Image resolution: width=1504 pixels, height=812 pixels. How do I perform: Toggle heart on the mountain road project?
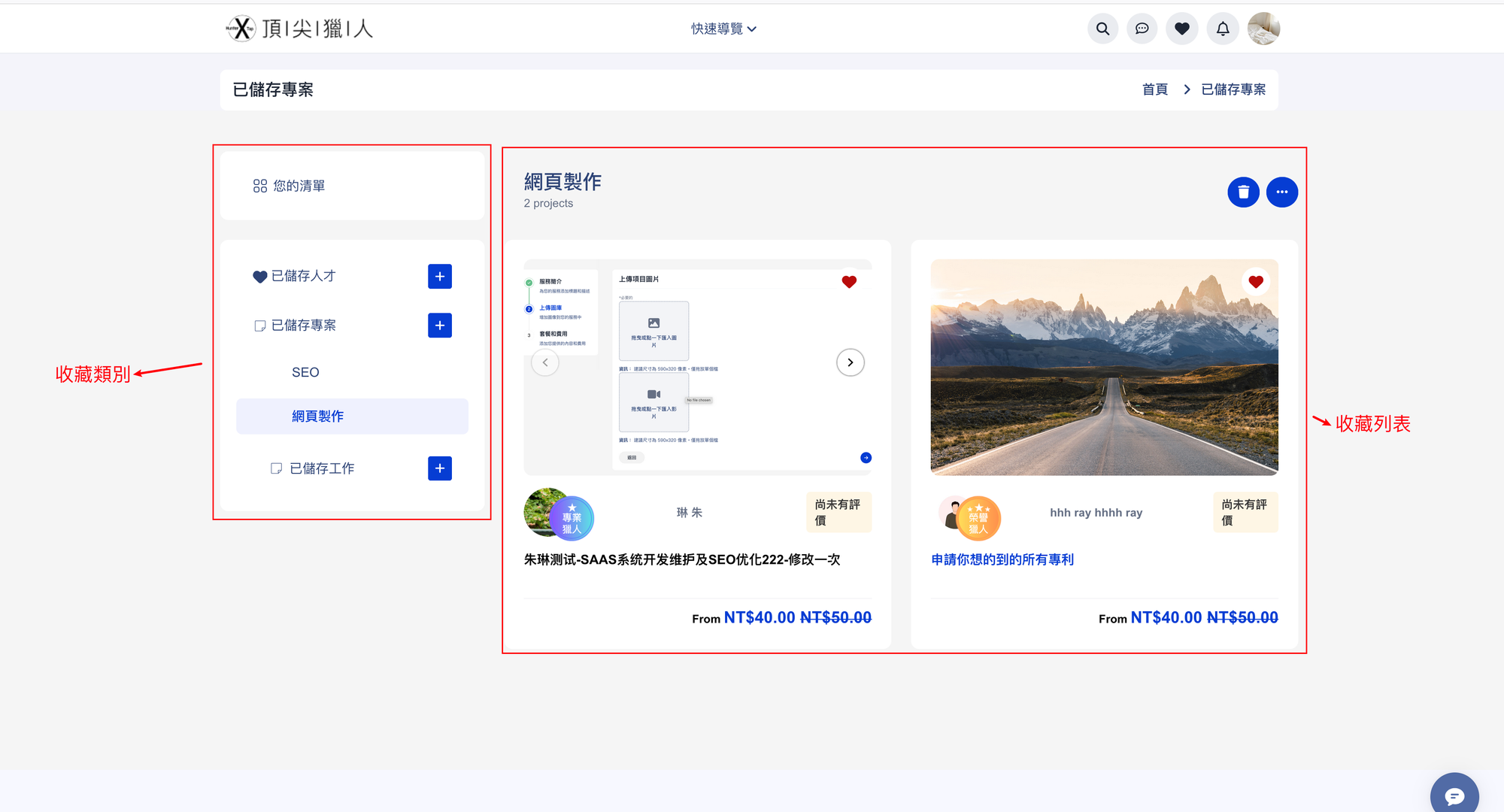pos(1255,282)
